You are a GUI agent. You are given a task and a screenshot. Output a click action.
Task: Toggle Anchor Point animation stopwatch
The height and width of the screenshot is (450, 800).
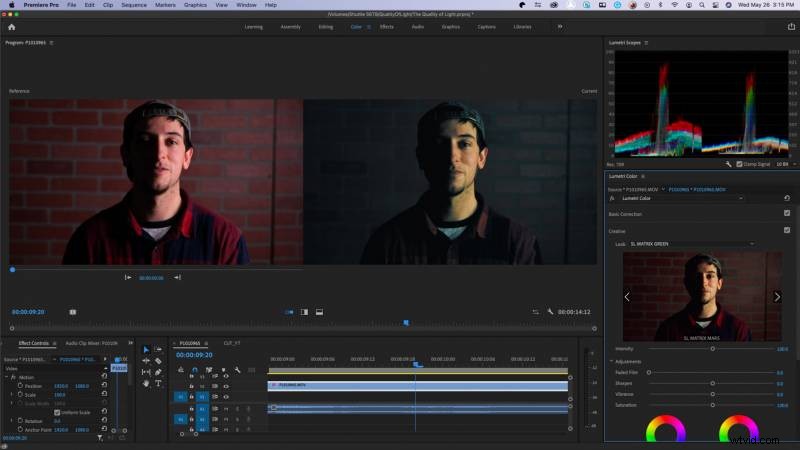pos(20,430)
